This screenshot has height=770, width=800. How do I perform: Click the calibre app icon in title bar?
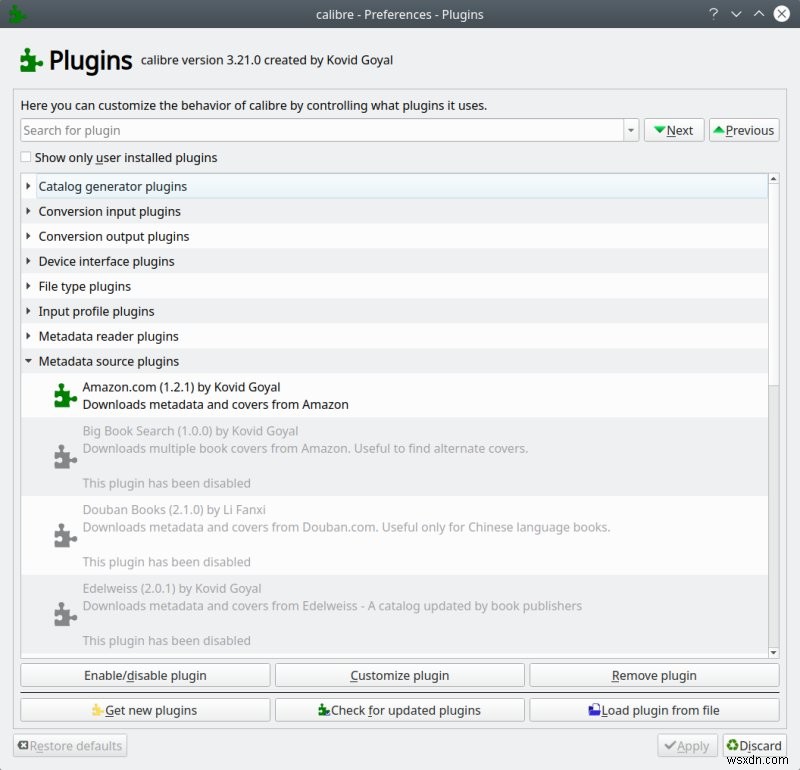[18, 14]
